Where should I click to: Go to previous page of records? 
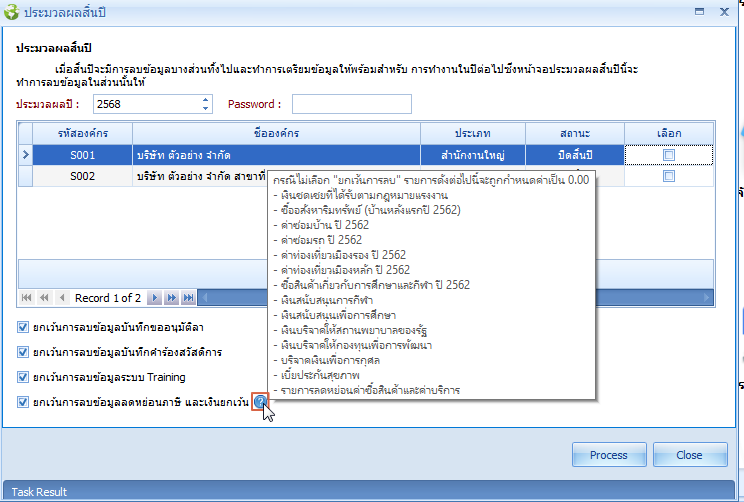tap(43, 298)
